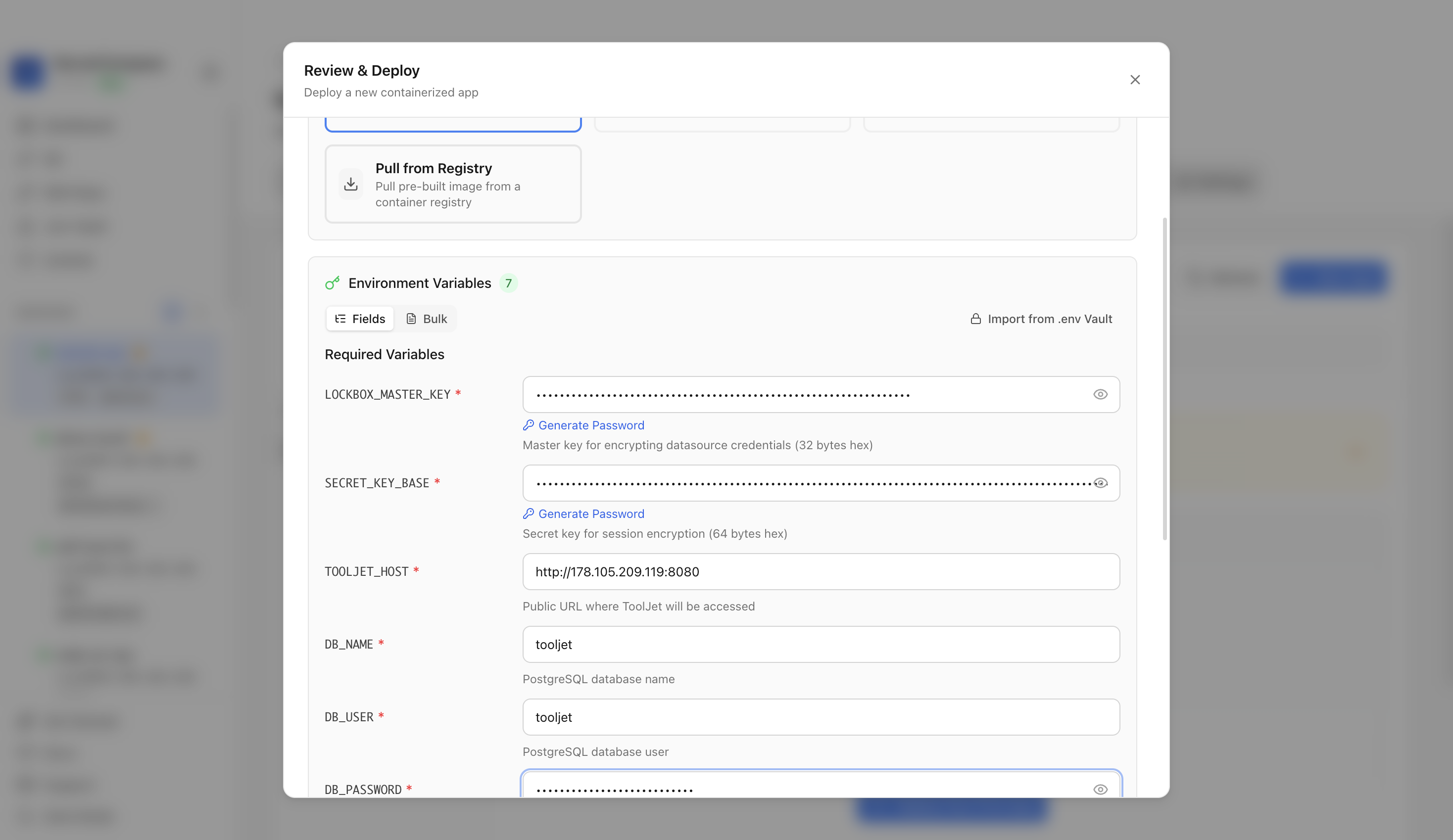Click the Required Variables heading
1453x840 pixels.
point(385,355)
